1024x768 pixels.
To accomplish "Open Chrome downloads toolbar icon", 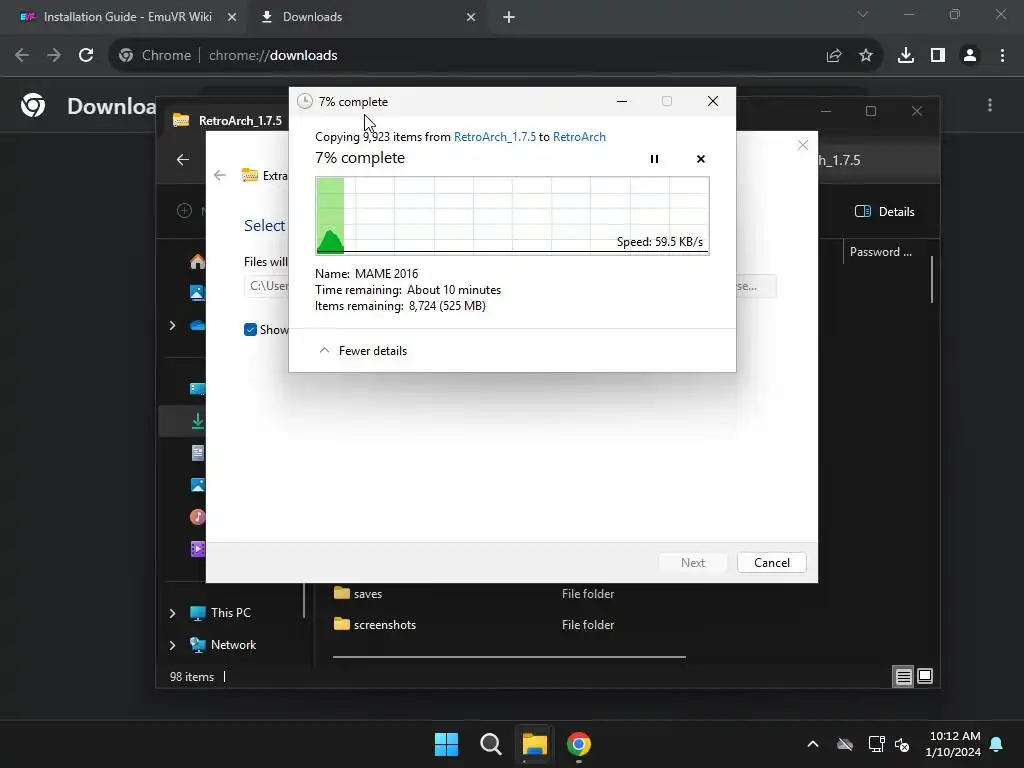I will point(906,56).
